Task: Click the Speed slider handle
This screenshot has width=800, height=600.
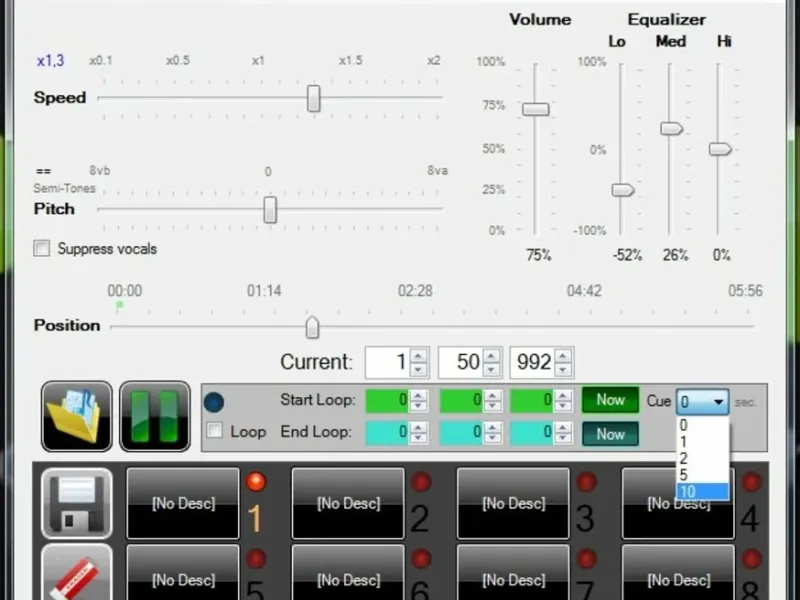Action: point(314,98)
